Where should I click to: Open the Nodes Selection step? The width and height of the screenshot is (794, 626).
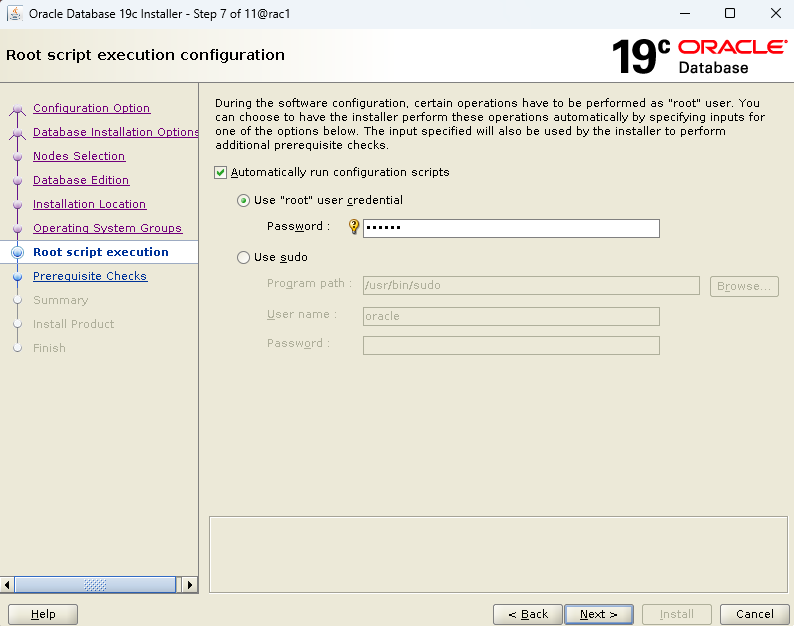coord(79,156)
